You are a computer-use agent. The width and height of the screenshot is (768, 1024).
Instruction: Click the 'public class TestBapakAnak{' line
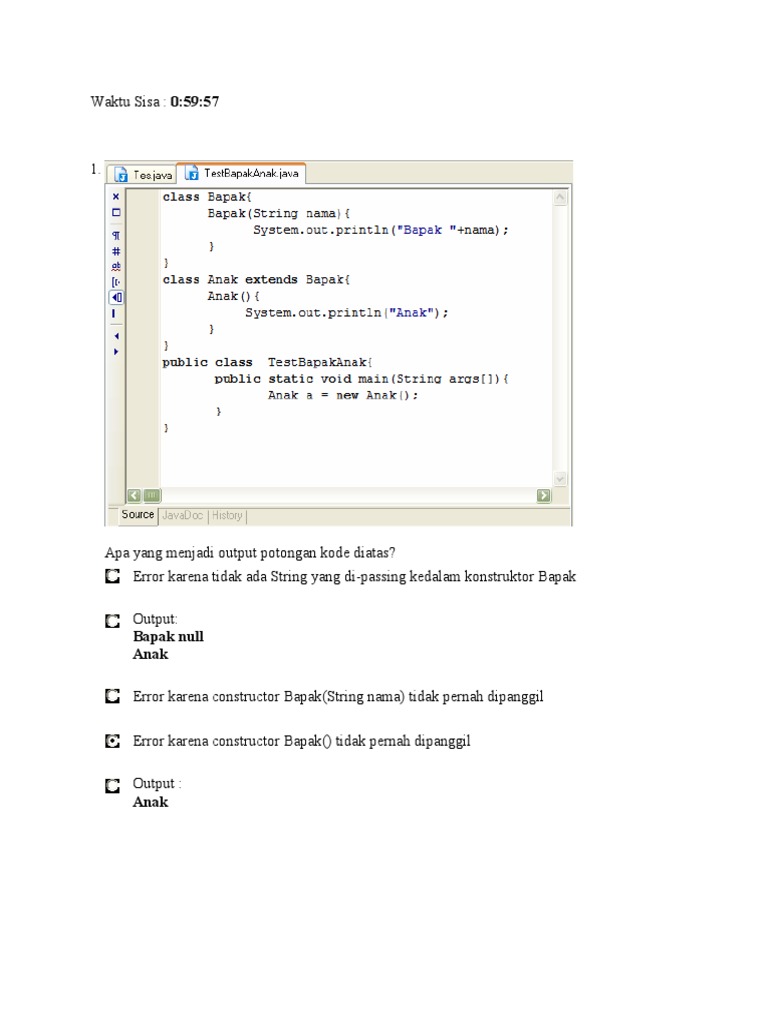(267, 362)
